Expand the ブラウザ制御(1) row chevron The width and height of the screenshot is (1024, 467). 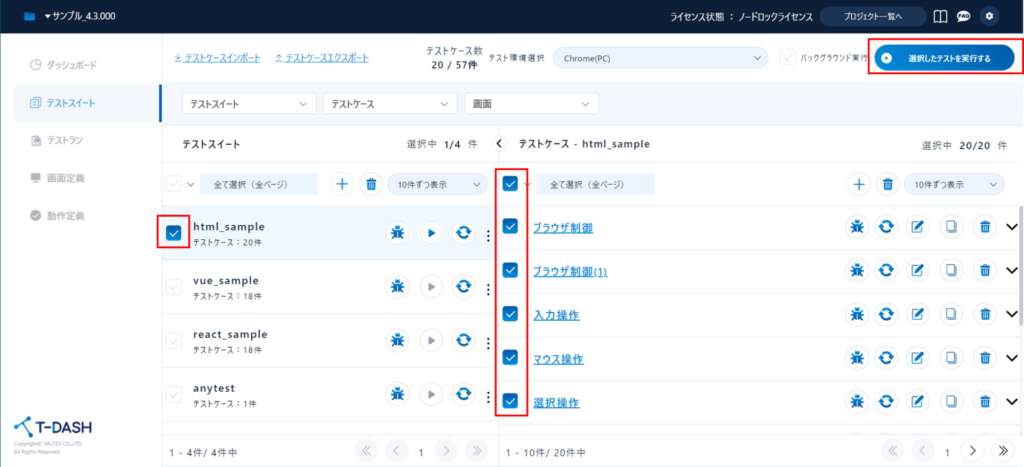click(x=1012, y=271)
